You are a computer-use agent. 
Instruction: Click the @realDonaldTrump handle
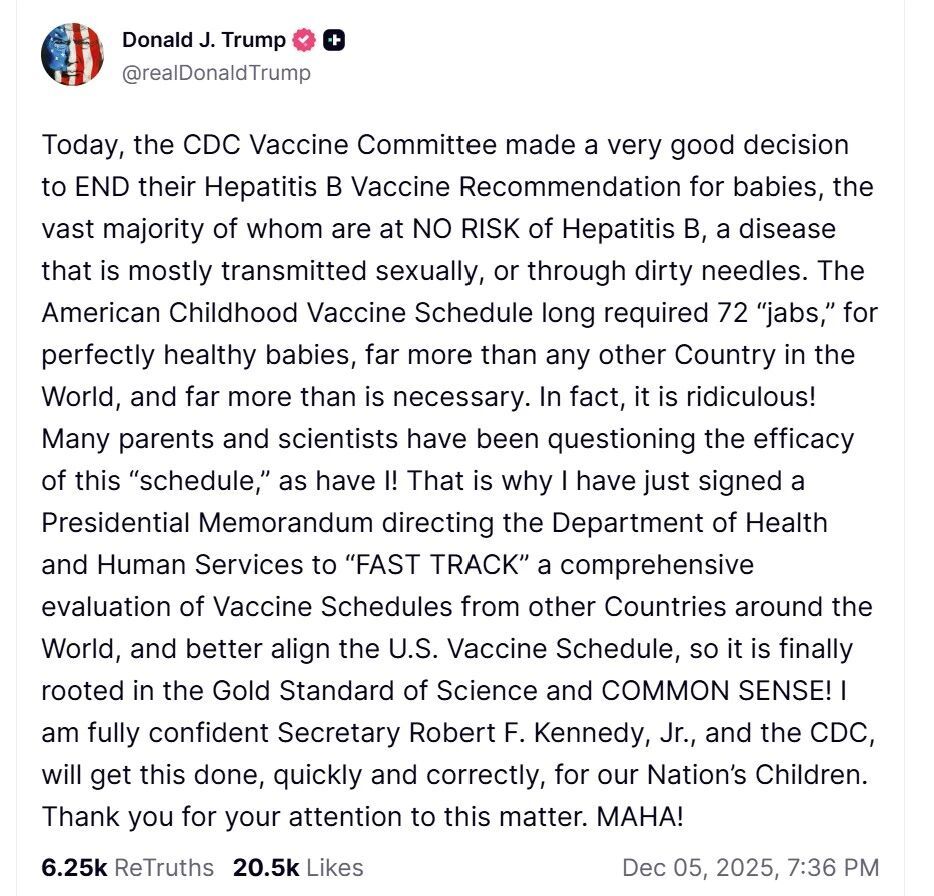(216, 73)
